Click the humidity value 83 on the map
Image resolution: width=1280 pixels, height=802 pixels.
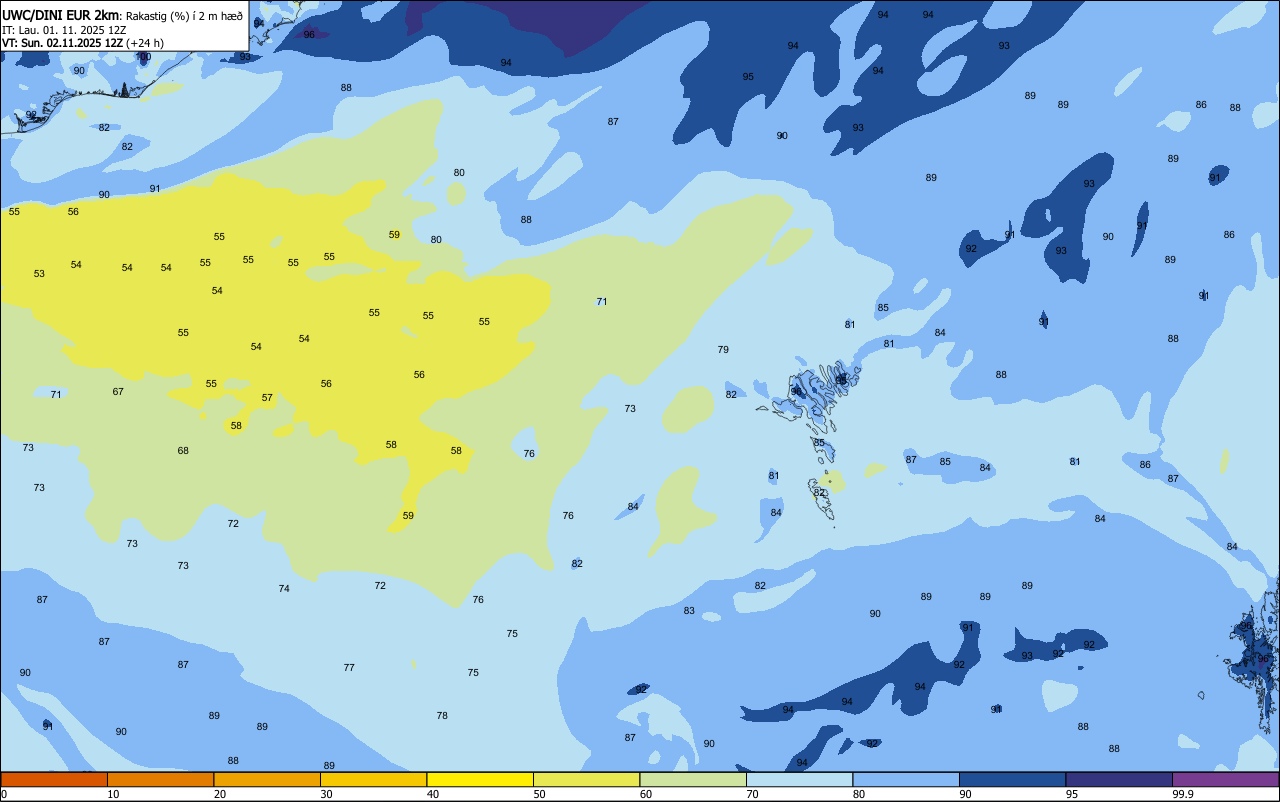(x=689, y=611)
